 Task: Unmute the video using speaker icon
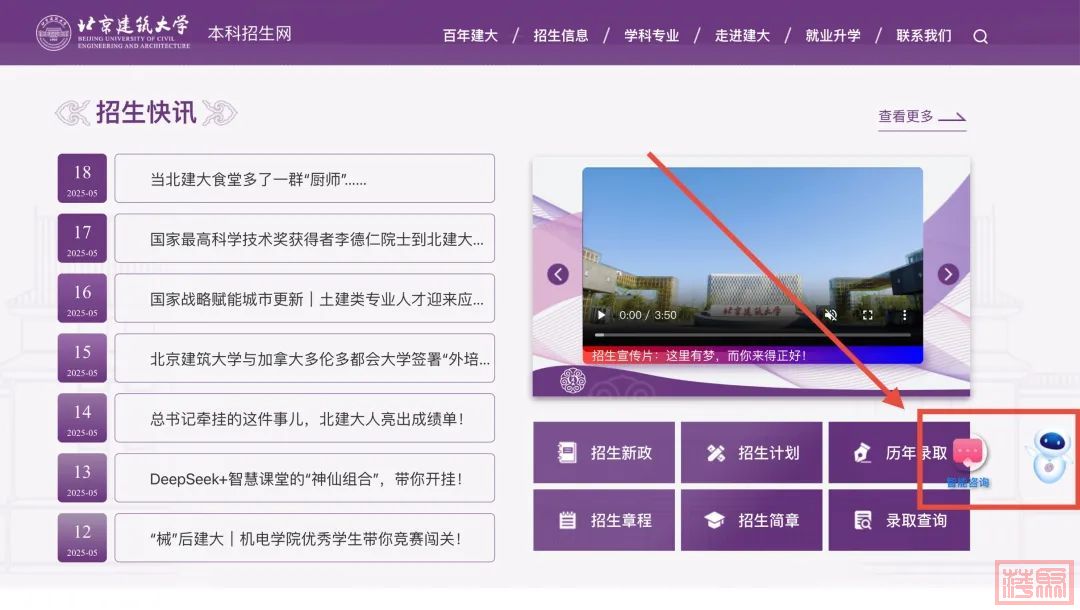(x=830, y=315)
